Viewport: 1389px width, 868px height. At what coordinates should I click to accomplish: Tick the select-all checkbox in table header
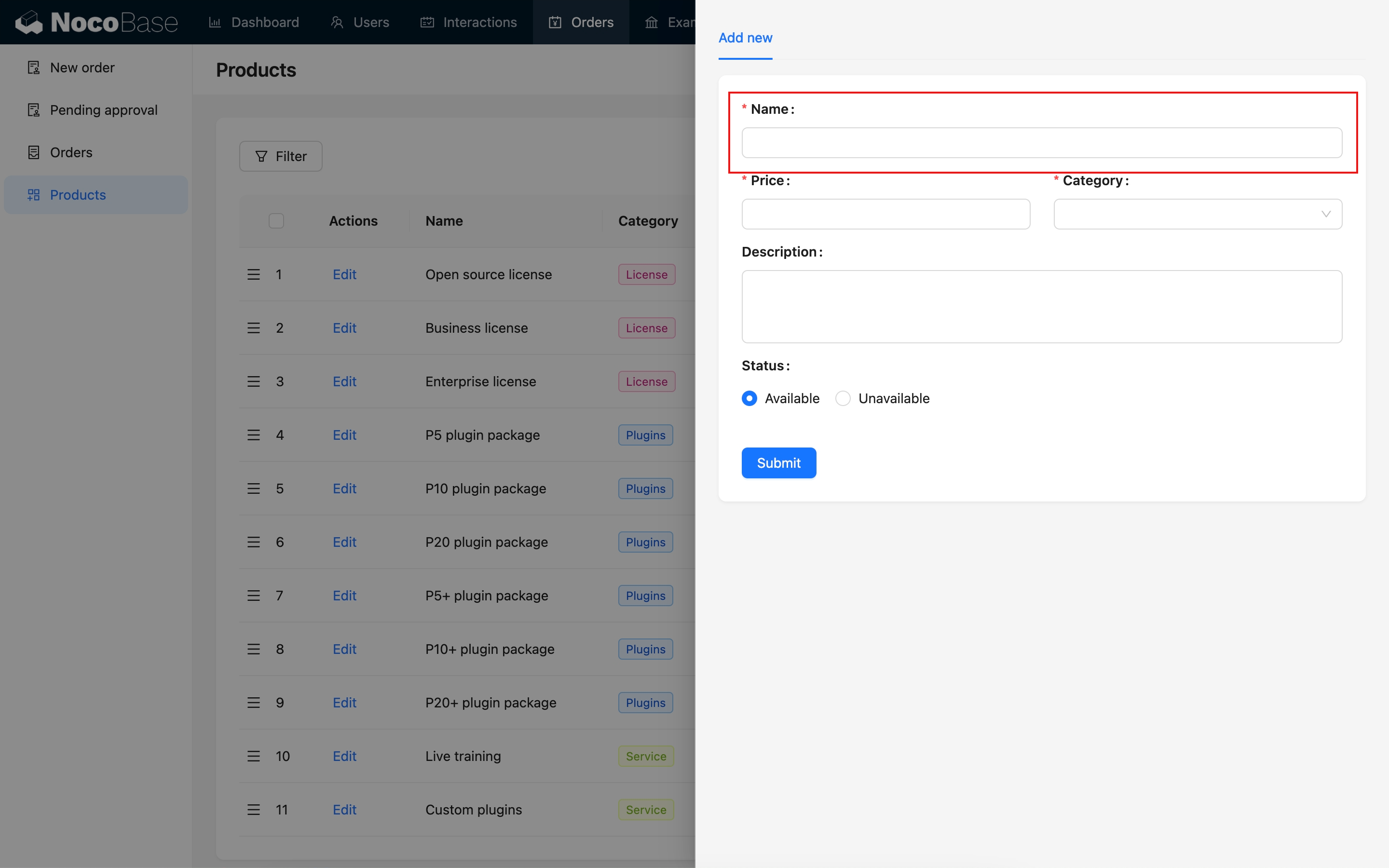(x=276, y=221)
